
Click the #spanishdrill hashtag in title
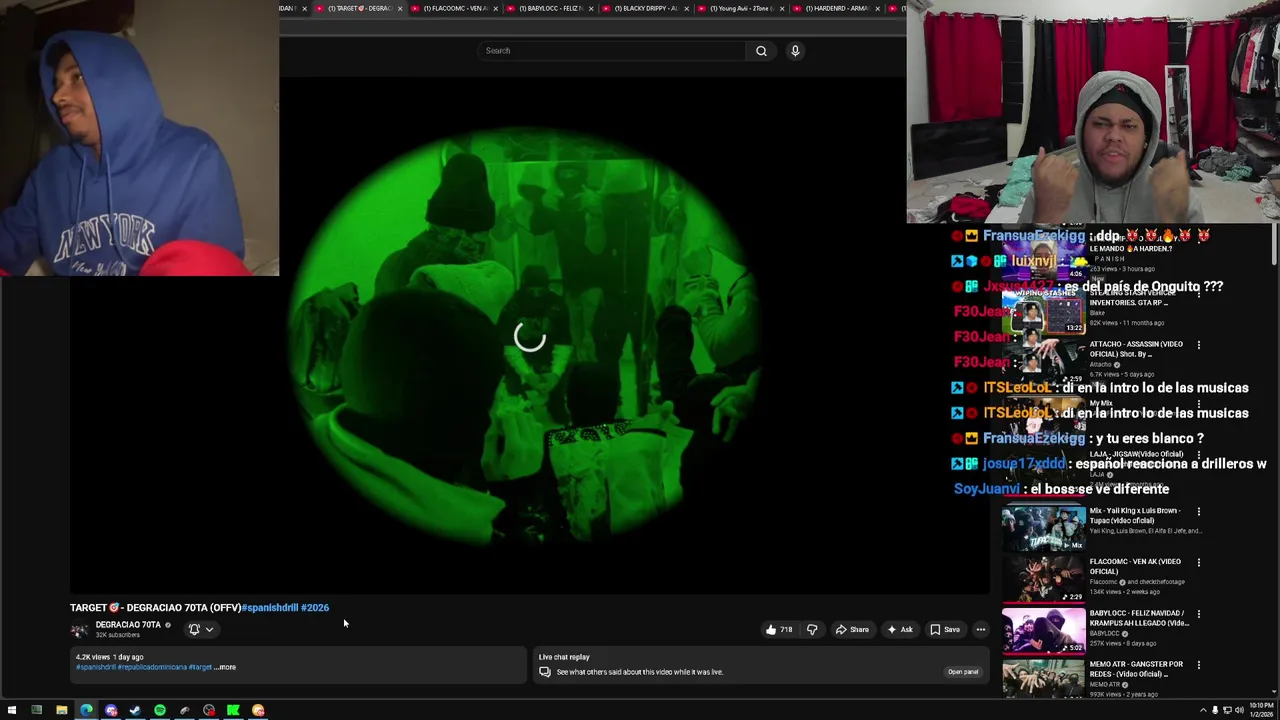pos(270,607)
